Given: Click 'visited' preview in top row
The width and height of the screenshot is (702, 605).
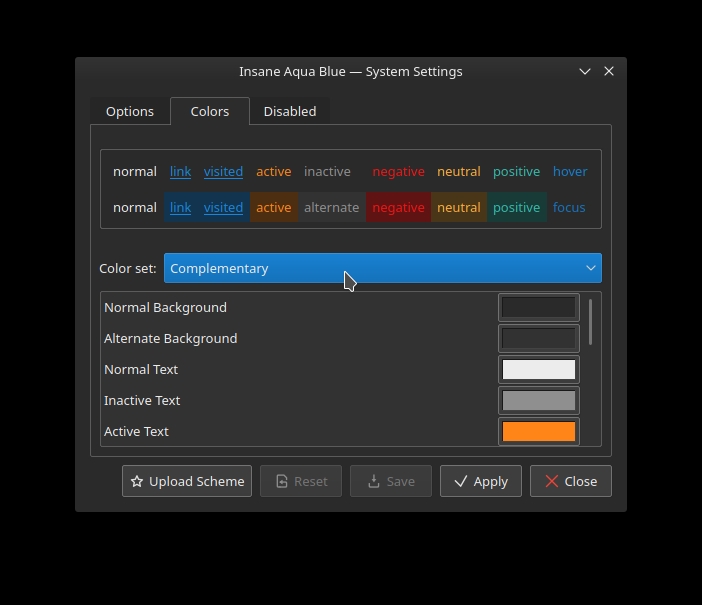Looking at the screenshot, I should pos(223,172).
